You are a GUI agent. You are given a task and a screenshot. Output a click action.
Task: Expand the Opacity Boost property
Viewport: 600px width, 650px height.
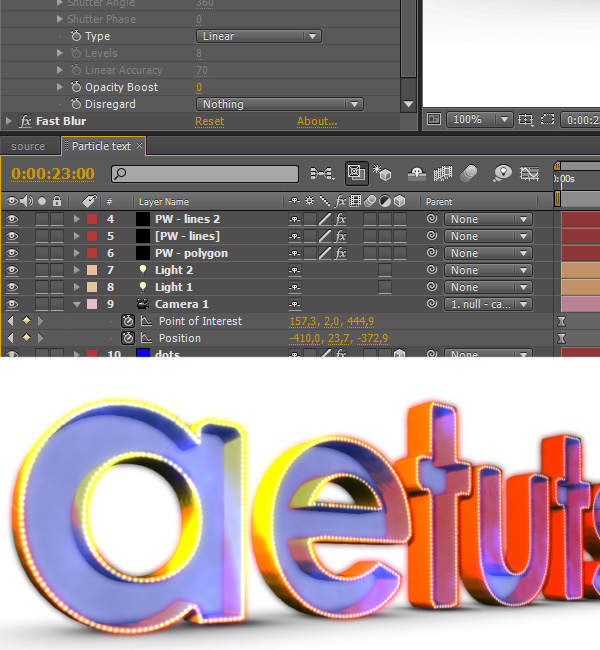pos(59,87)
